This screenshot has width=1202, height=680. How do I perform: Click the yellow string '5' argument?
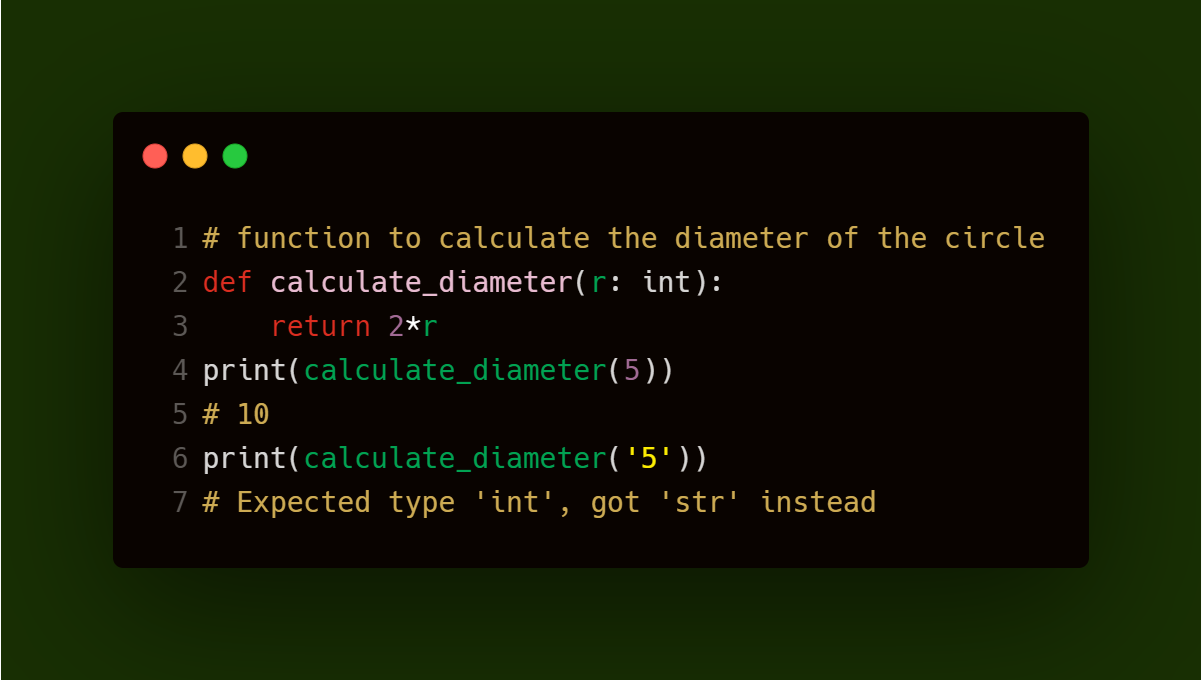(649, 458)
